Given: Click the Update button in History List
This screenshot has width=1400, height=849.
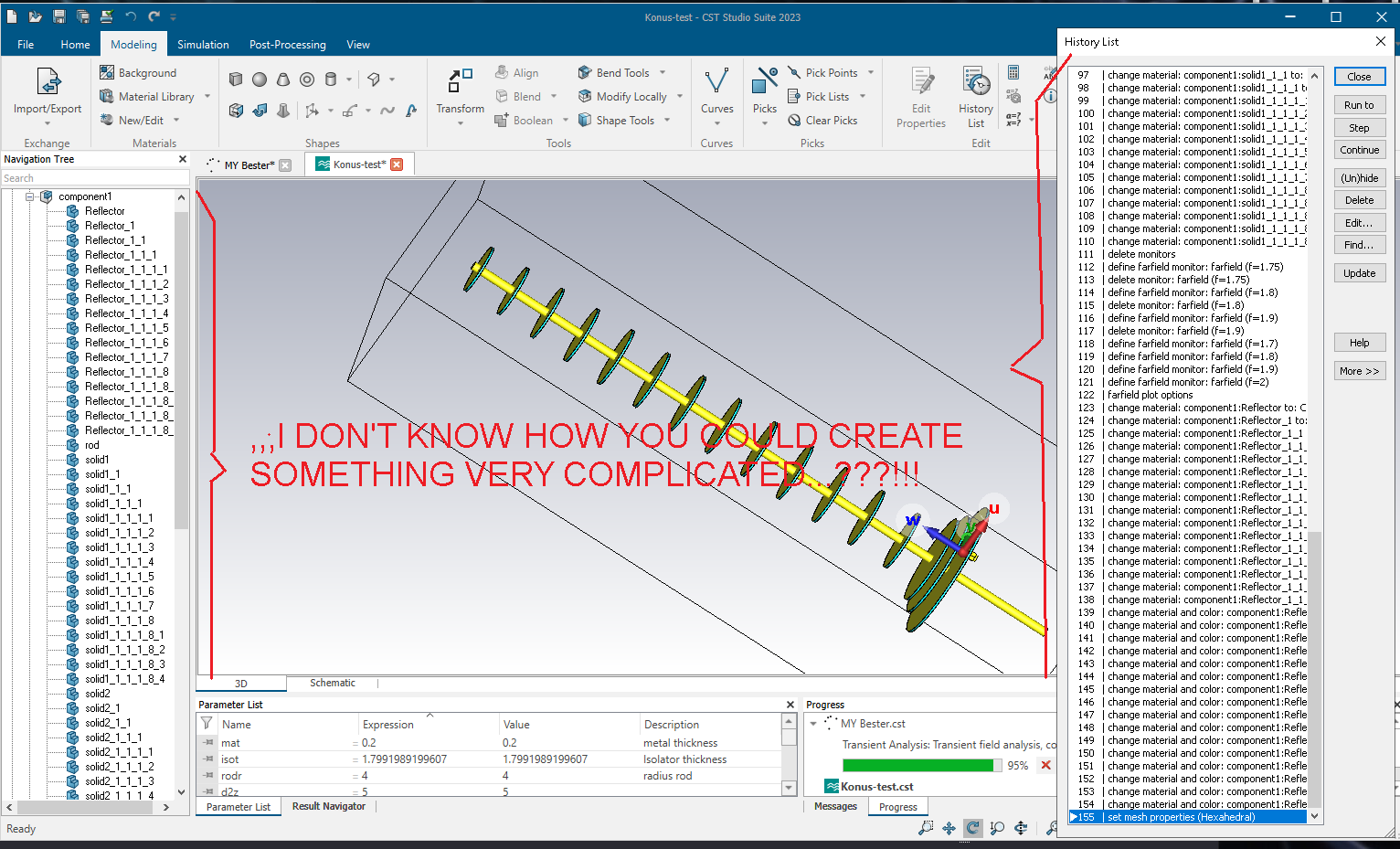Looking at the screenshot, I should click(x=1360, y=273).
